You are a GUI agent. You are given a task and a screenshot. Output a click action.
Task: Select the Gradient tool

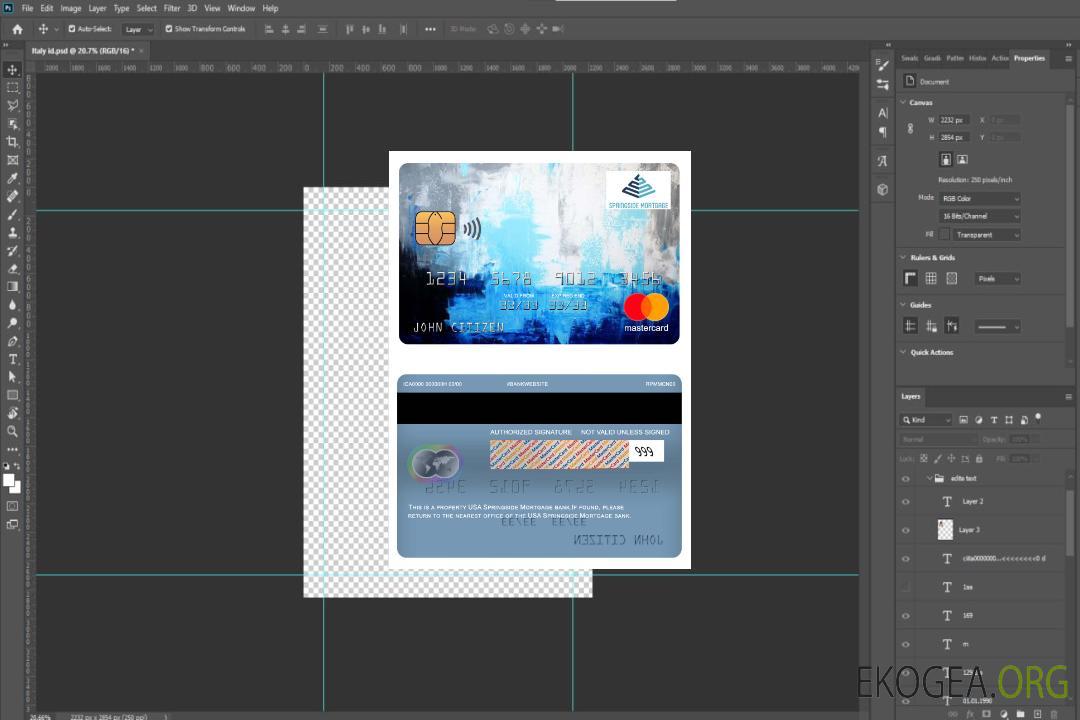coord(12,287)
